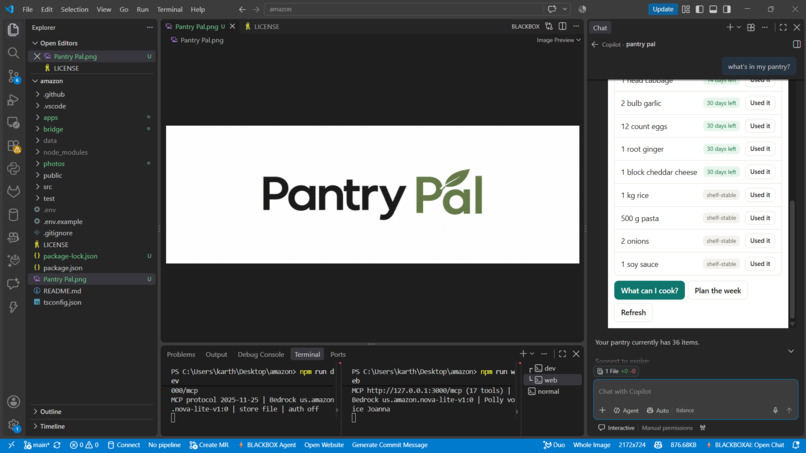Viewport: 806px width, 453px height.
Task: Open editor more actions ellipsis
Action: pyautogui.click(x=576, y=26)
